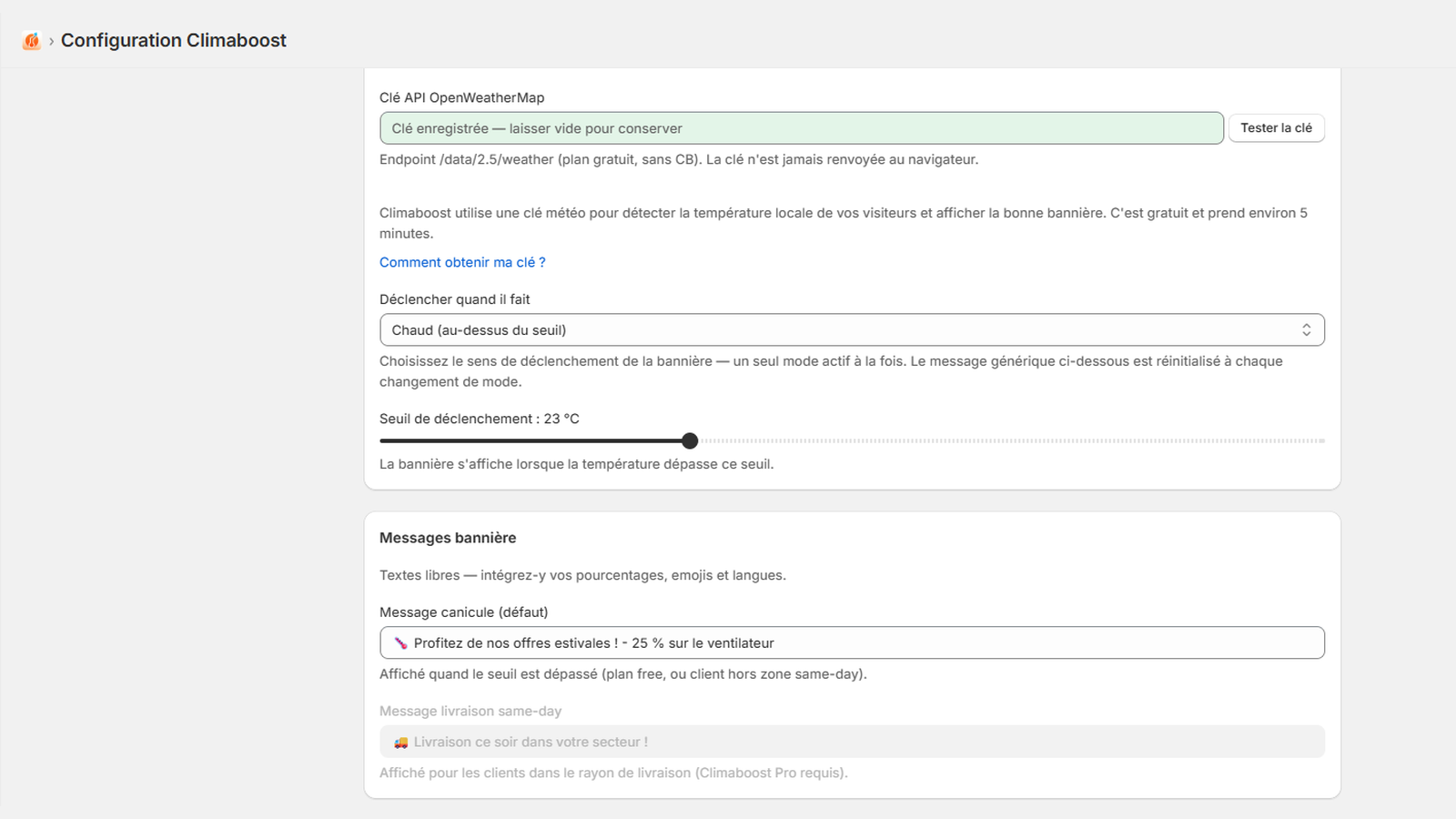This screenshot has width=1456, height=819.
Task: Click the 'Tester la clé' button
Action: (x=1276, y=128)
